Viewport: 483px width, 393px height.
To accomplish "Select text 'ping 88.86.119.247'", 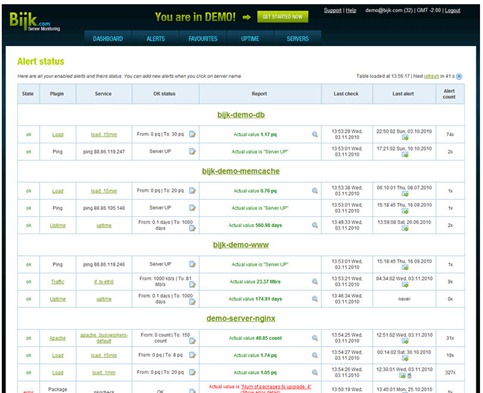I will 104,152.
